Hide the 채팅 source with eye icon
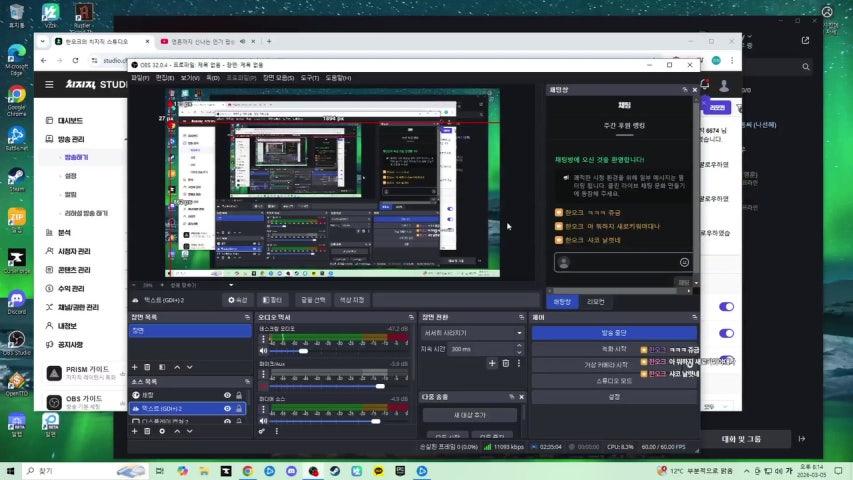 (x=227, y=395)
